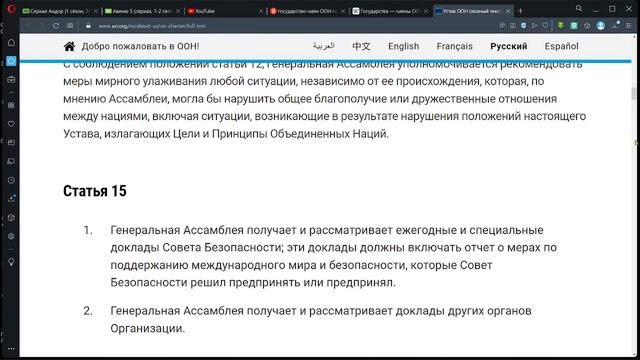
Task: Click the page vertical scrollbar thumb
Action: [x=634, y=93]
